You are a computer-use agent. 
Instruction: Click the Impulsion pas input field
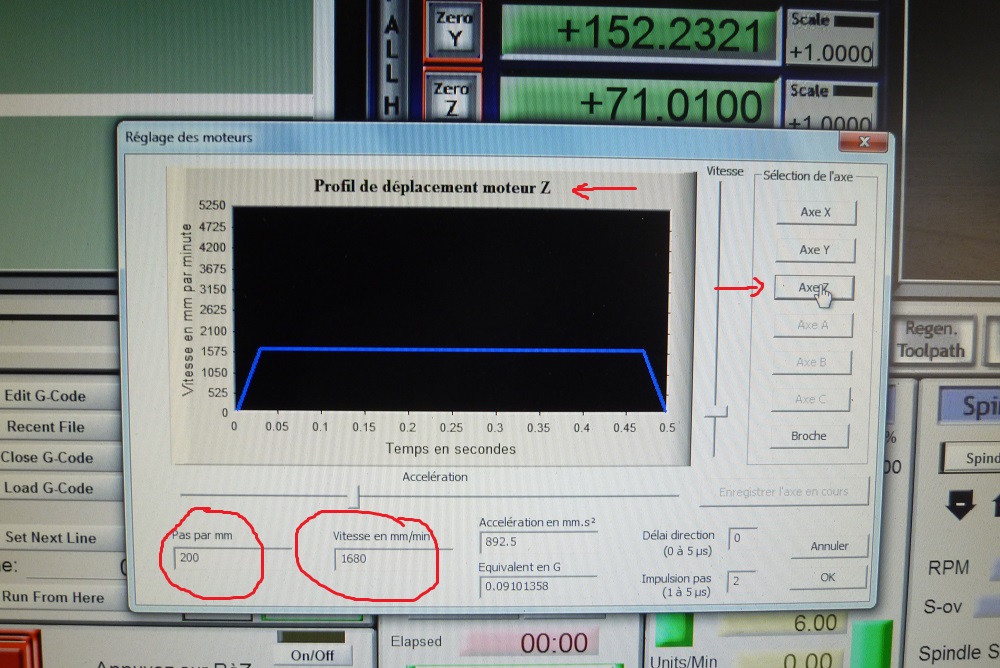pyautogui.click(x=741, y=581)
